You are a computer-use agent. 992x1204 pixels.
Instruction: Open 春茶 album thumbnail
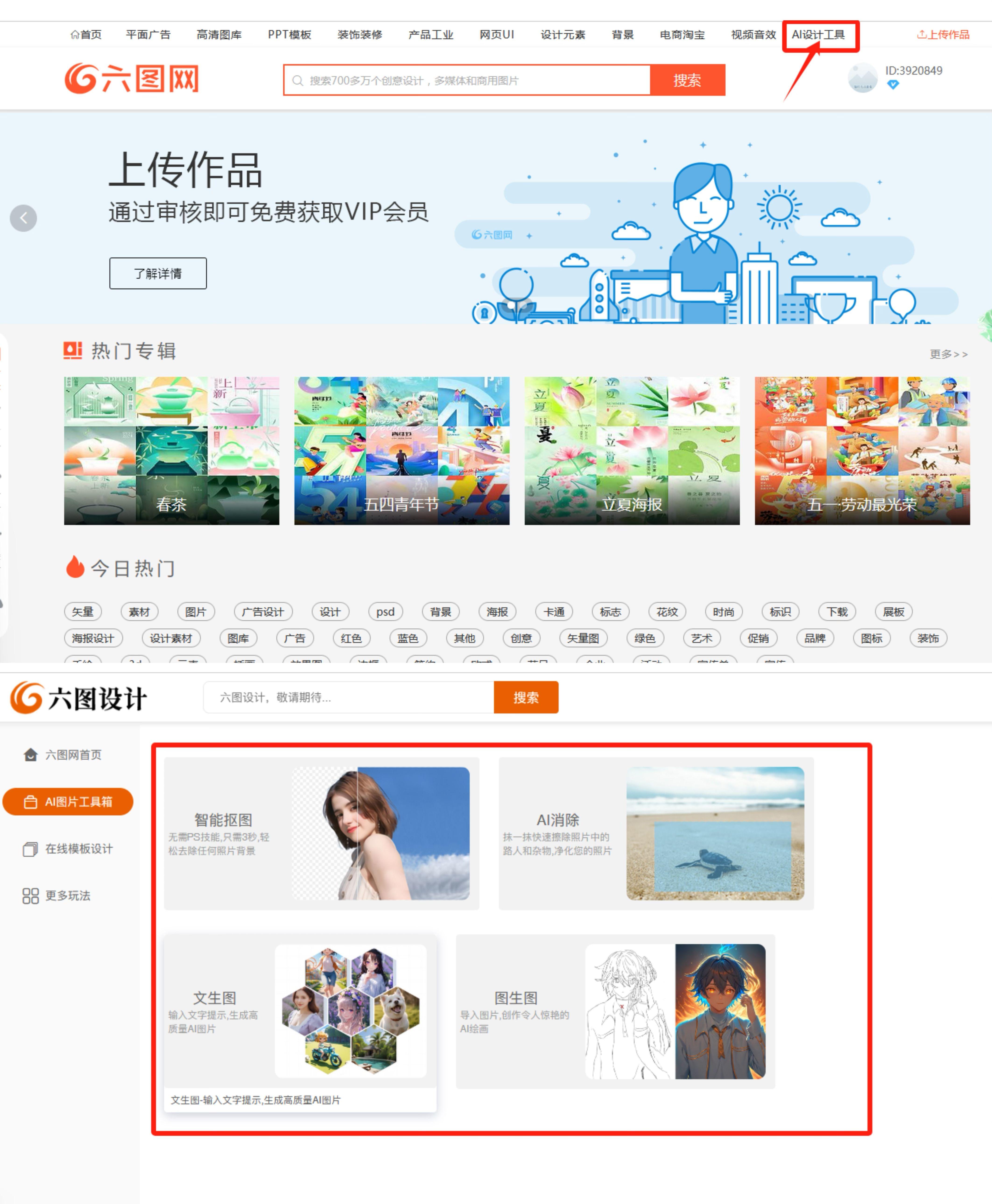point(171,450)
